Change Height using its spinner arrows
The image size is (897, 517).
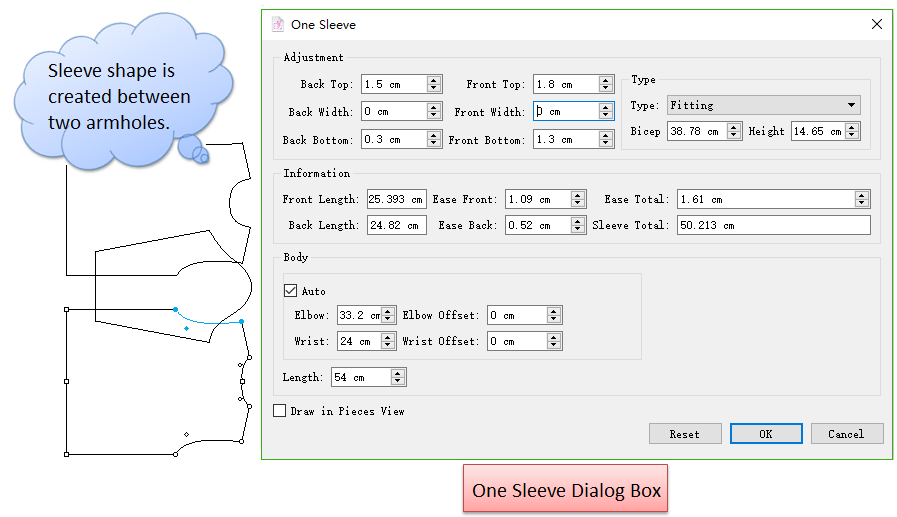pyautogui.click(x=852, y=131)
